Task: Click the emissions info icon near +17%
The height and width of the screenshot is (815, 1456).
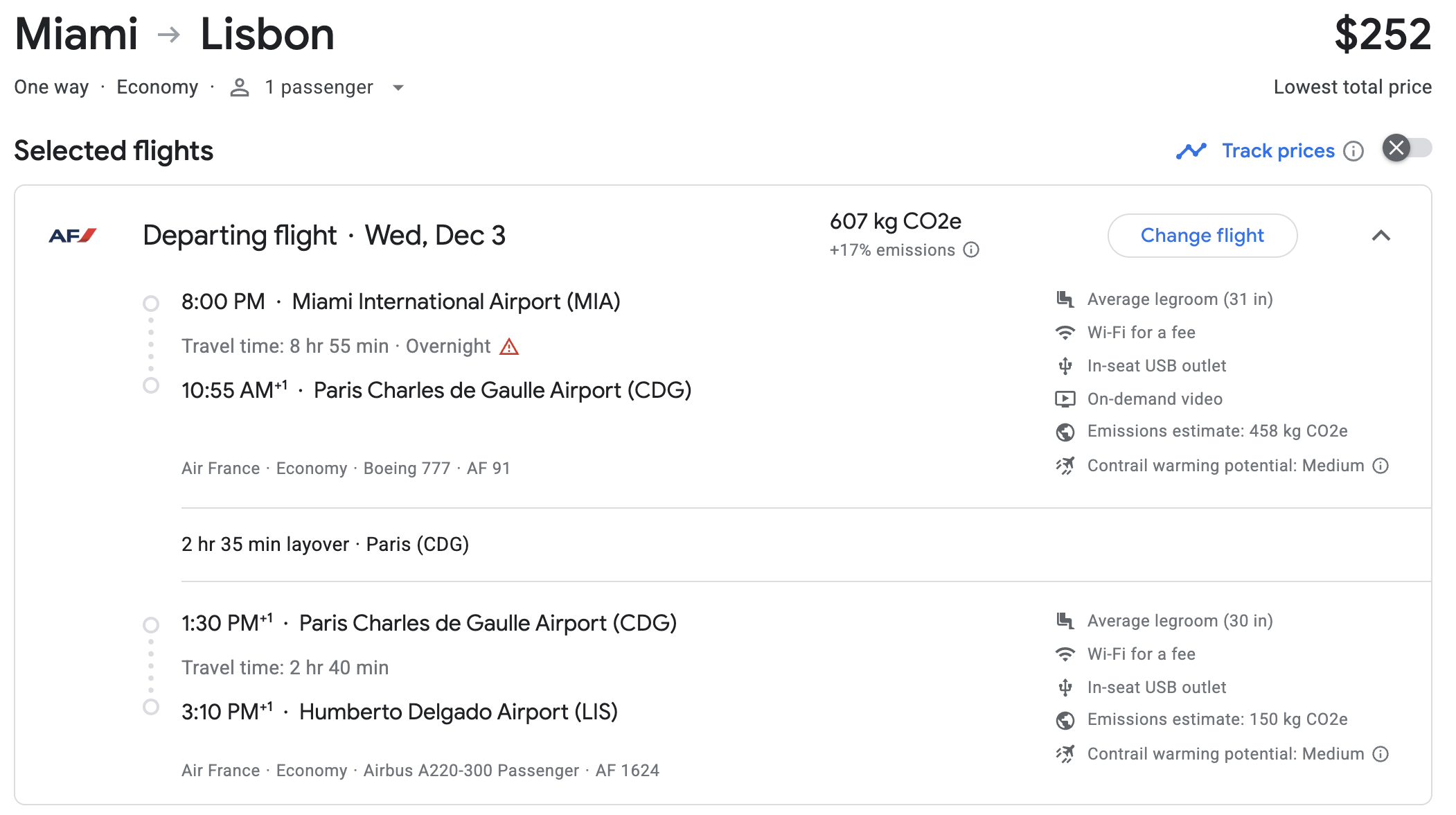Action: pyautogui.click(x=972, y=250)
